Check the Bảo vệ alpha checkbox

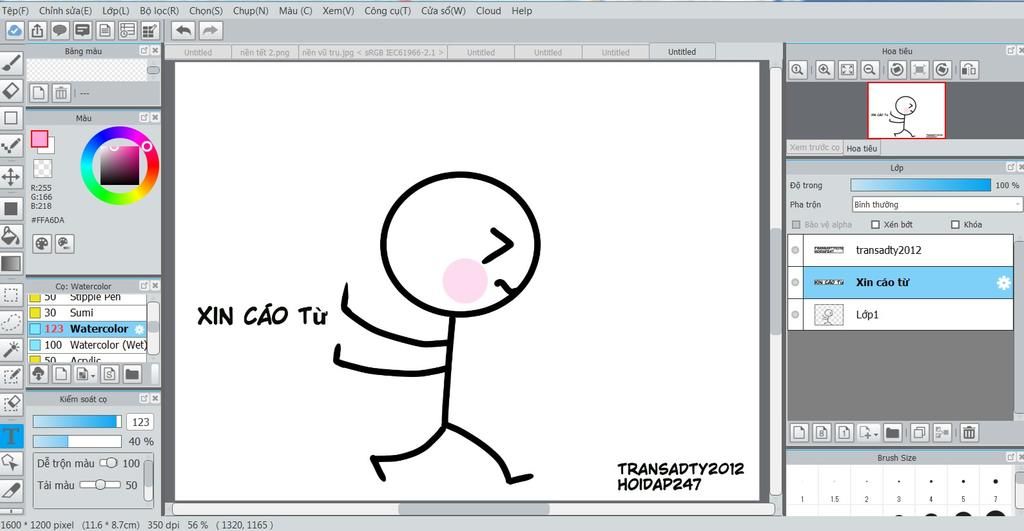click(795, 225)
